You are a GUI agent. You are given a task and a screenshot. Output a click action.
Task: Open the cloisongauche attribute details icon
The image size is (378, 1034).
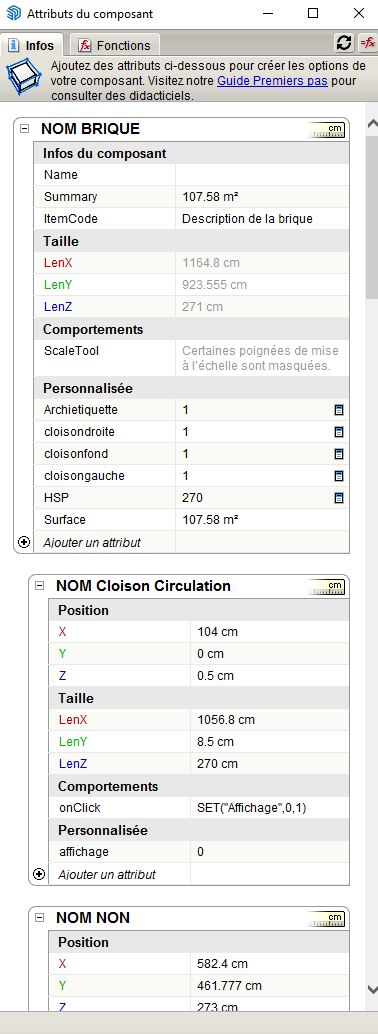click(339, 475)
